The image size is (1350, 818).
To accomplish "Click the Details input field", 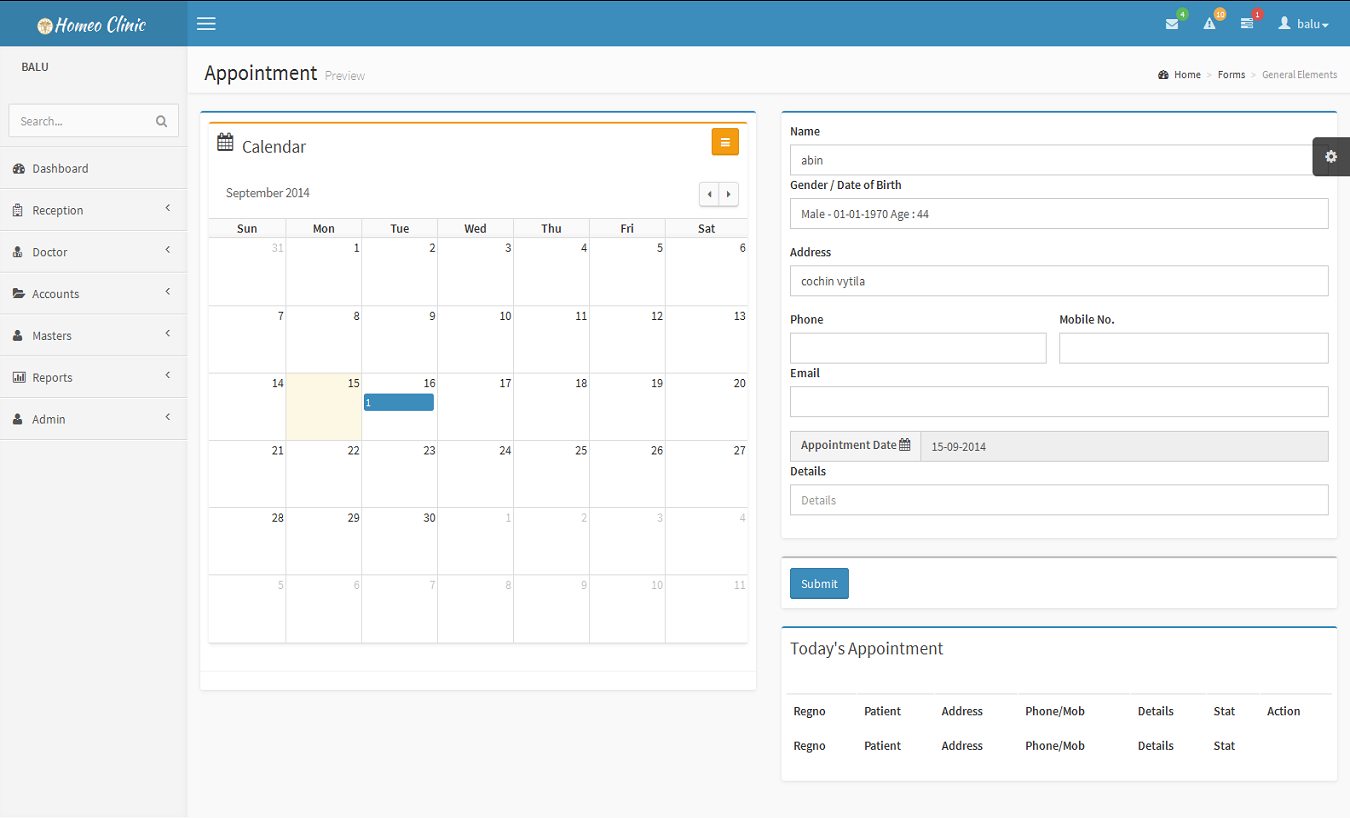I will [x=1058, y=500].
